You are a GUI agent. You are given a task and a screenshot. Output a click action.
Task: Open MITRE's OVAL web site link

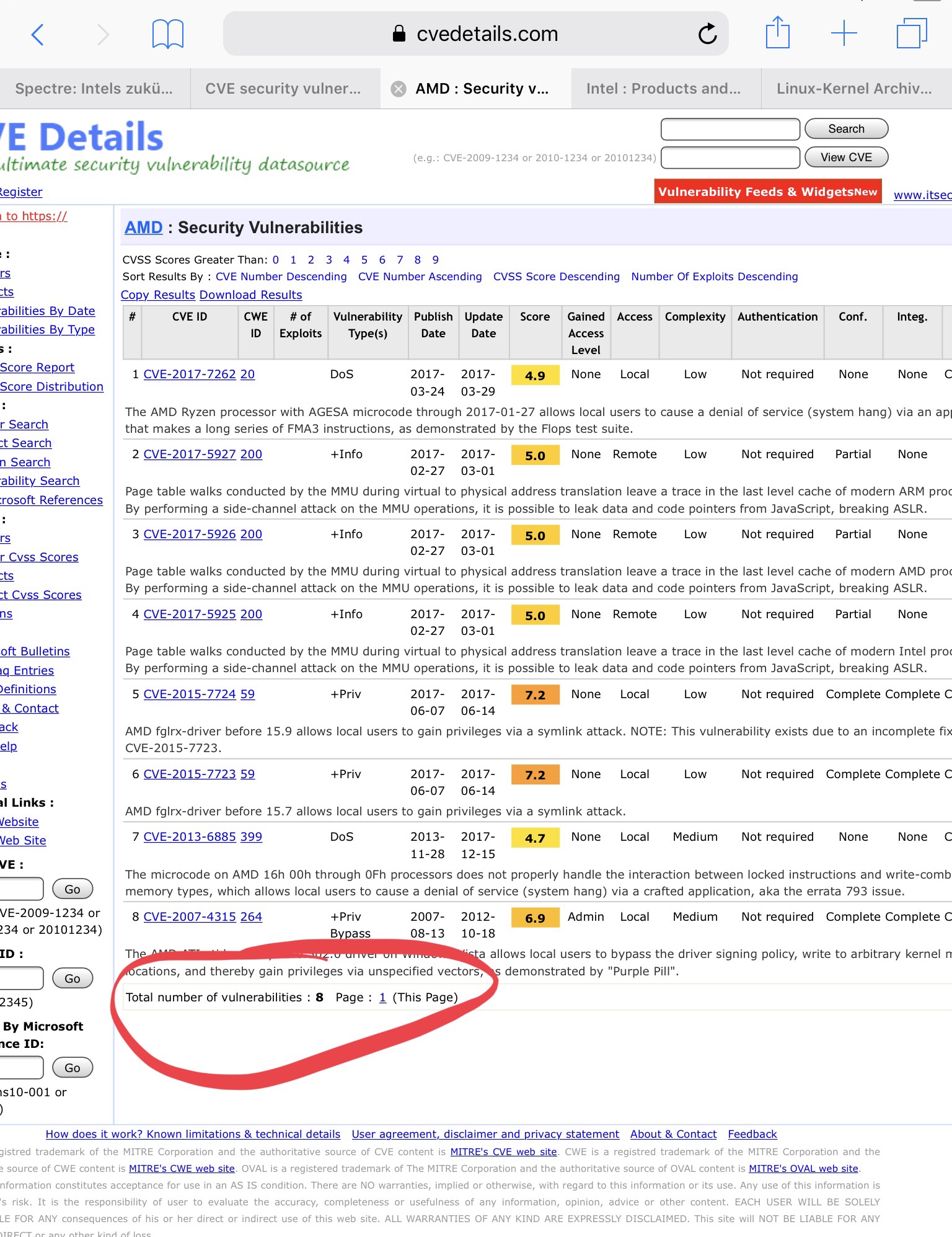tap(803, 1169)
